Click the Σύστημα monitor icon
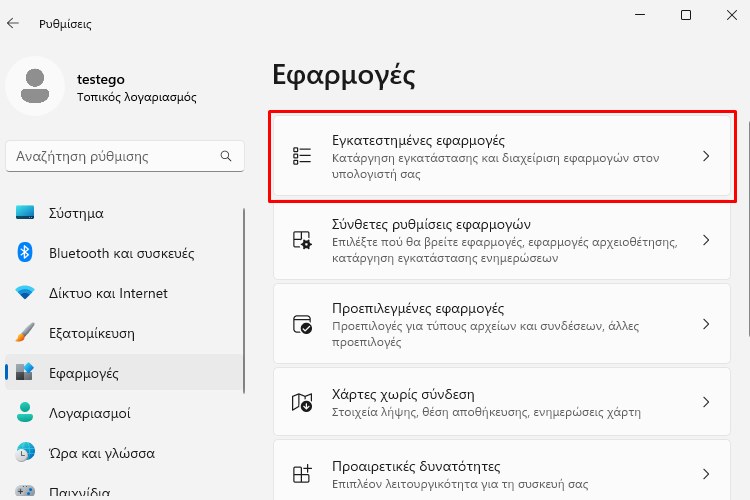The image size is (750, 500). click(x=25, y=212)
